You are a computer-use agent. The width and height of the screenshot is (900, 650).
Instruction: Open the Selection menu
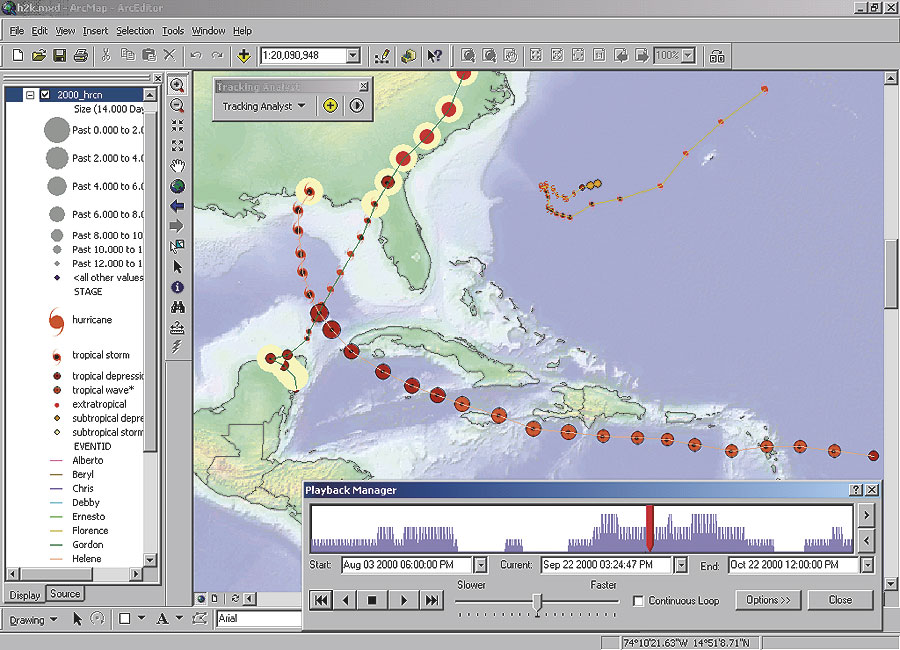(135, 31)
